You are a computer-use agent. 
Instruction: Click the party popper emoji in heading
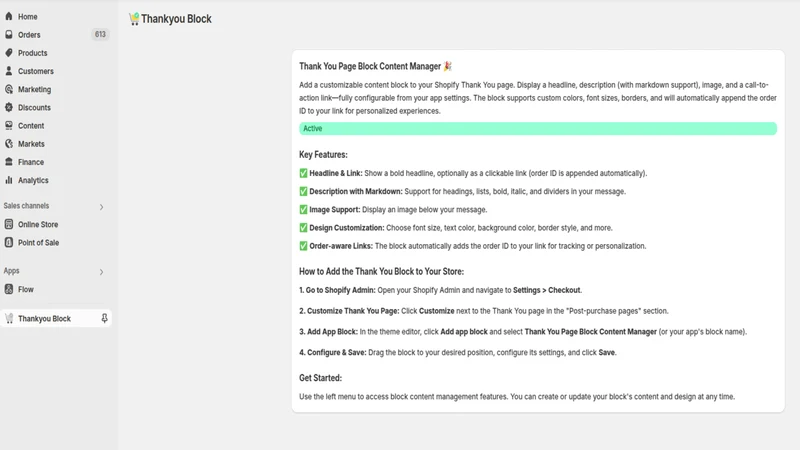(447, 66)
